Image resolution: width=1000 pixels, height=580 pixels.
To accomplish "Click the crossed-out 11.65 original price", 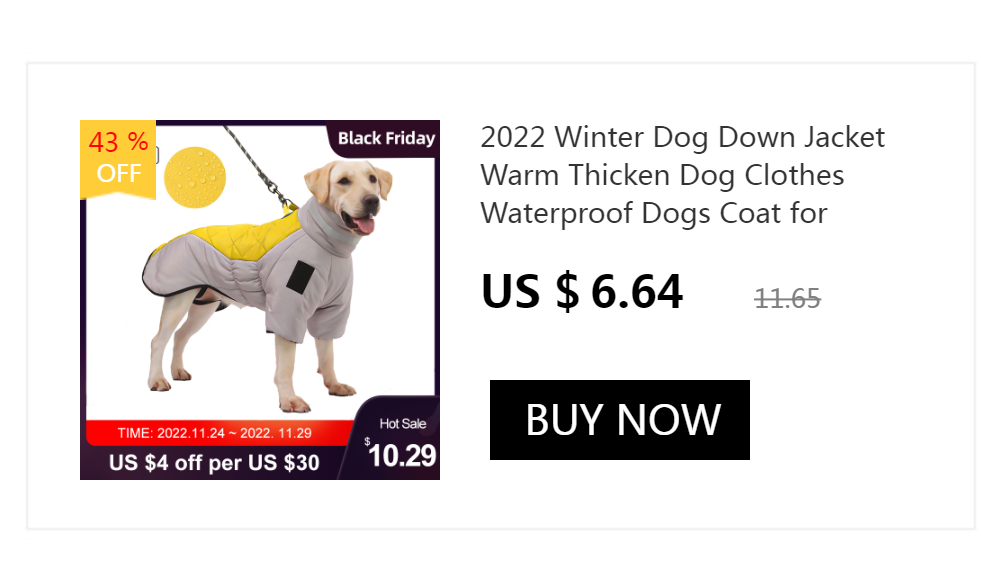I will [788, 299].
